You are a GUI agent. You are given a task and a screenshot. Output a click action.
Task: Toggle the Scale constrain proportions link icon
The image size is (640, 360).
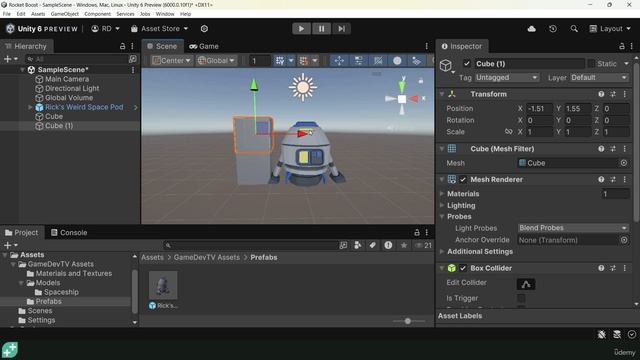pos(508,132)
